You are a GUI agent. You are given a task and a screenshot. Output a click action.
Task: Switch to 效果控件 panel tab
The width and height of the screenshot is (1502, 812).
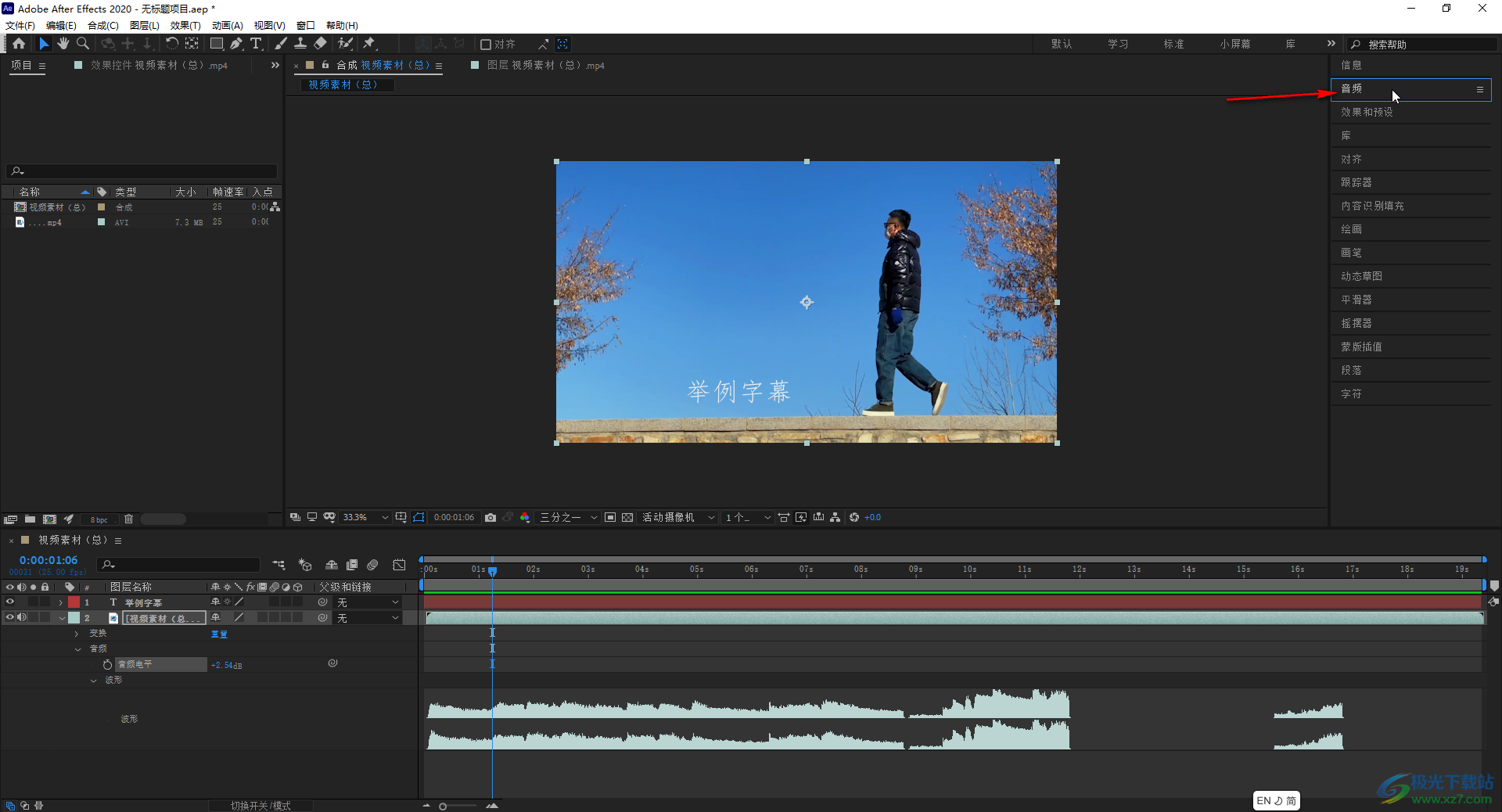pos(159,66)
